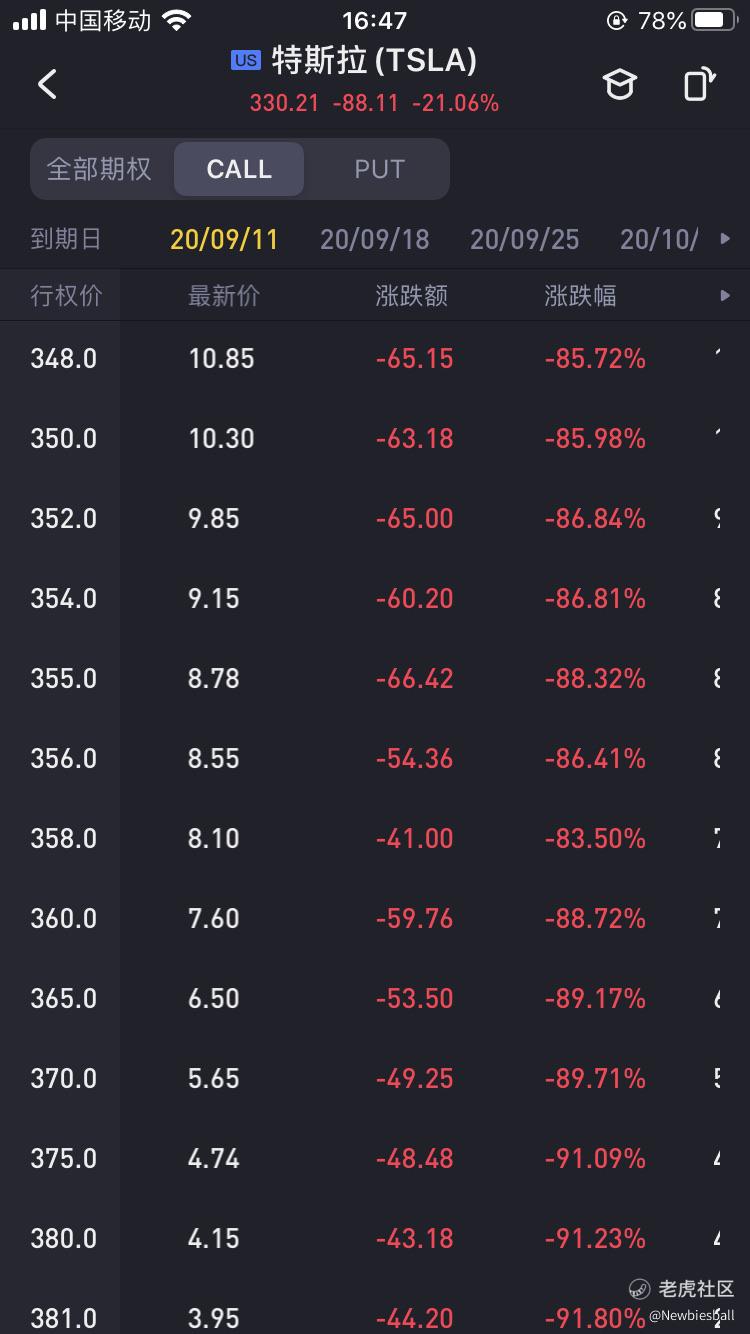750x1334 pixels.
Task: Tap the rotate screen icon
Action: (700, 84)
